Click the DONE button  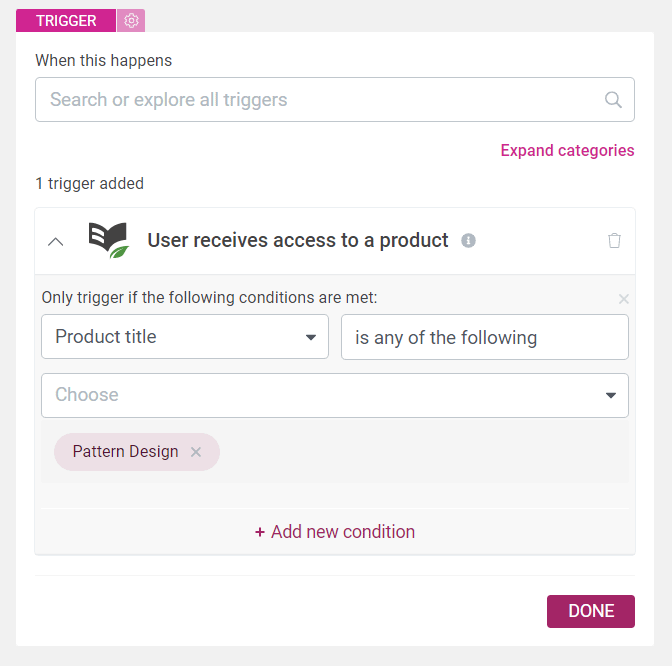[591, 611]
